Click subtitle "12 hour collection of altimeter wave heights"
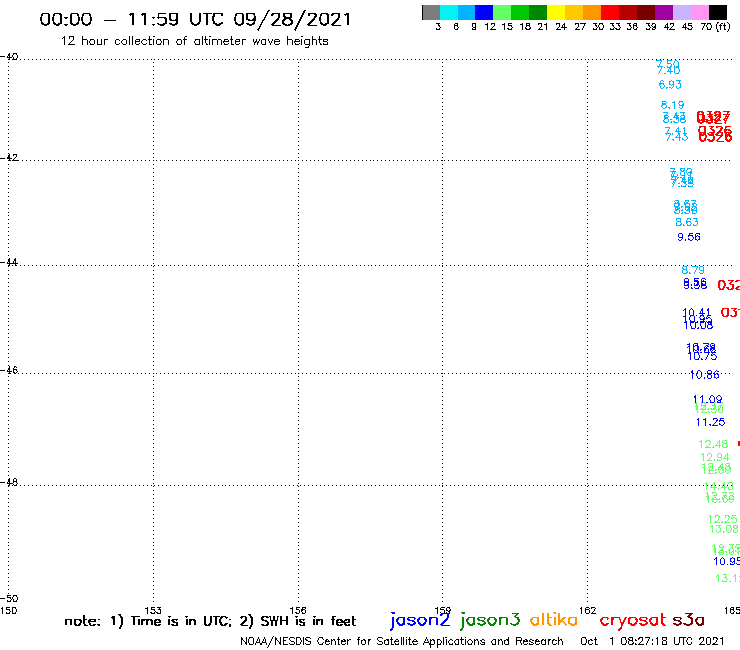Image resolution: width=740 pixels, height=650 pixels. 194,41
